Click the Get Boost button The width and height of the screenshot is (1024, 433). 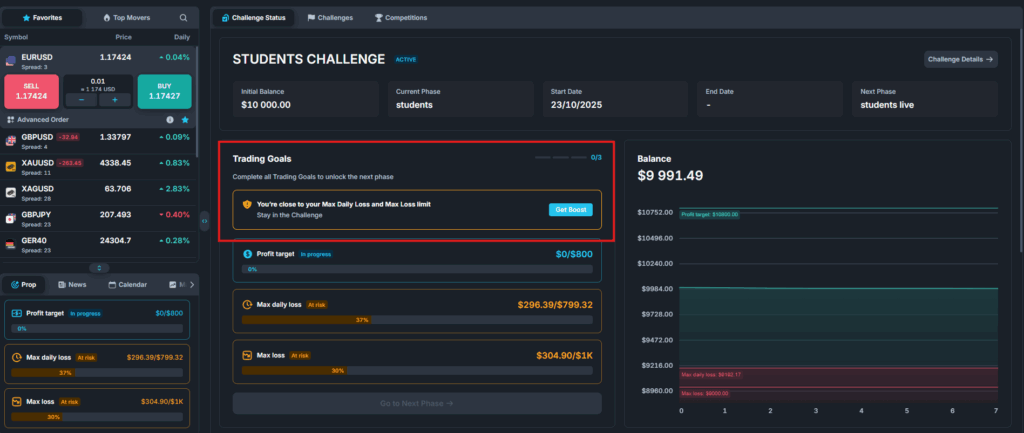(571, 209)
